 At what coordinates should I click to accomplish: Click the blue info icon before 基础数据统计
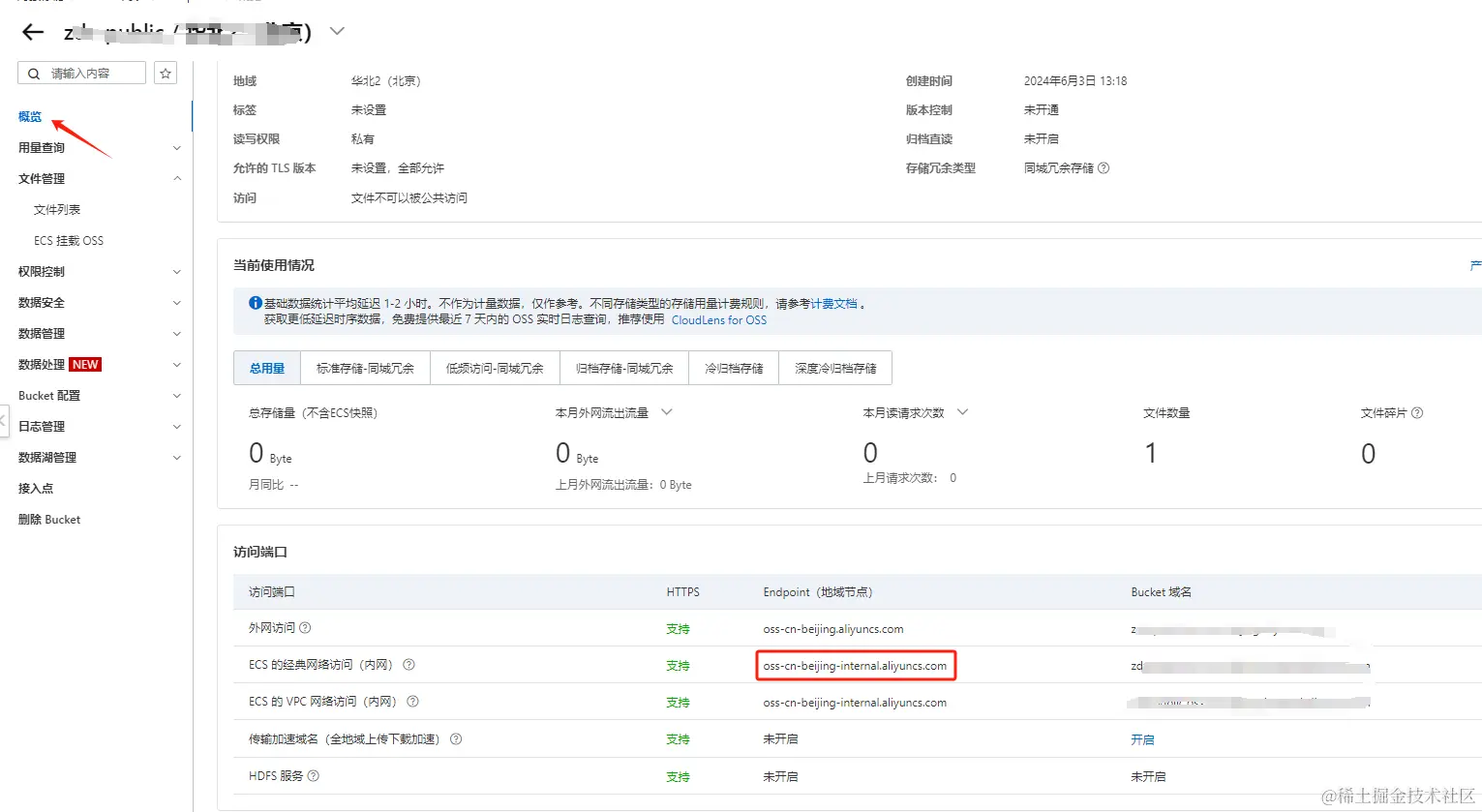256,303
